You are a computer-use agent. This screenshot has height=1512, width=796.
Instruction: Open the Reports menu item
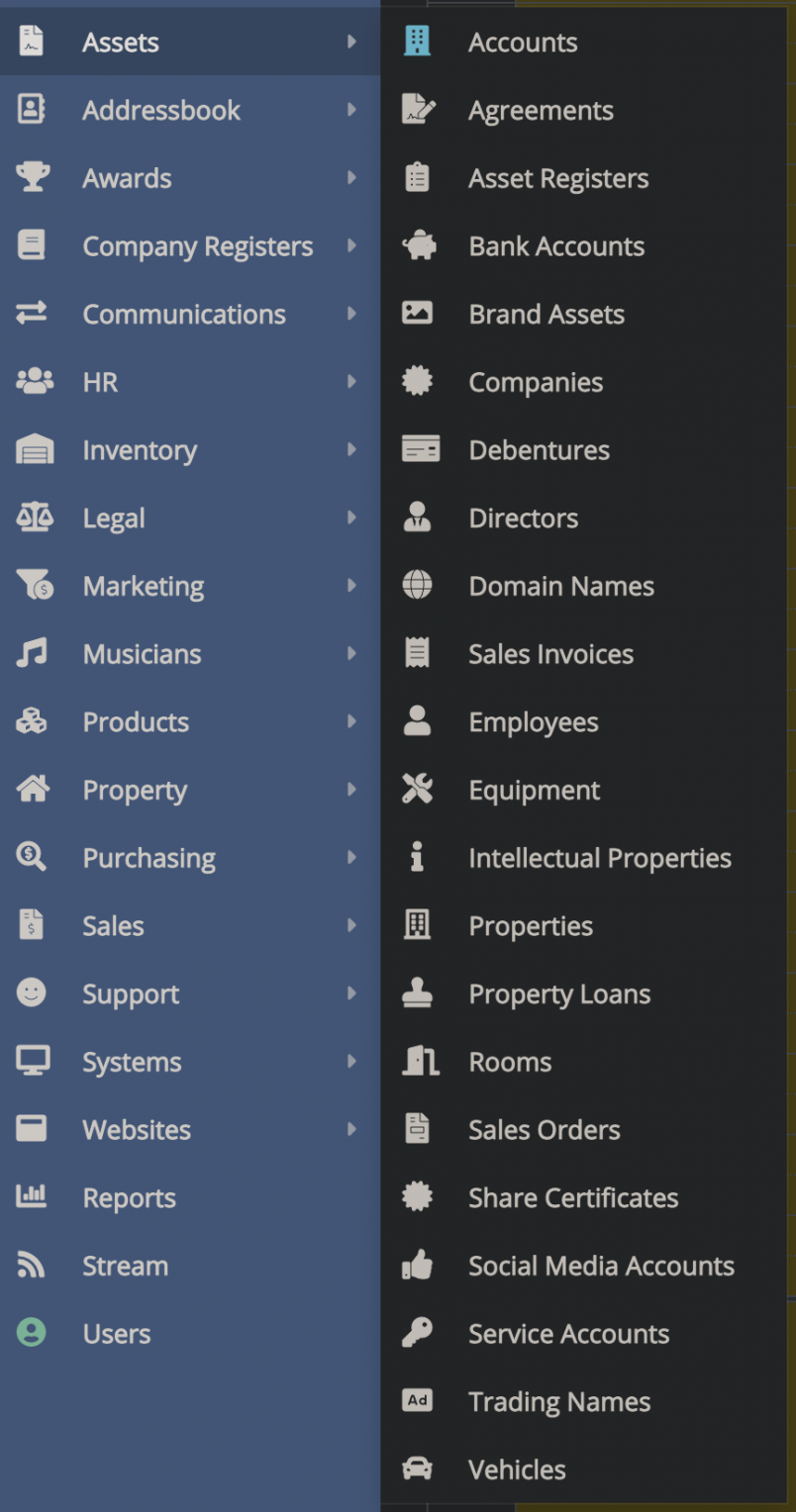click(x=129, y=1198)
